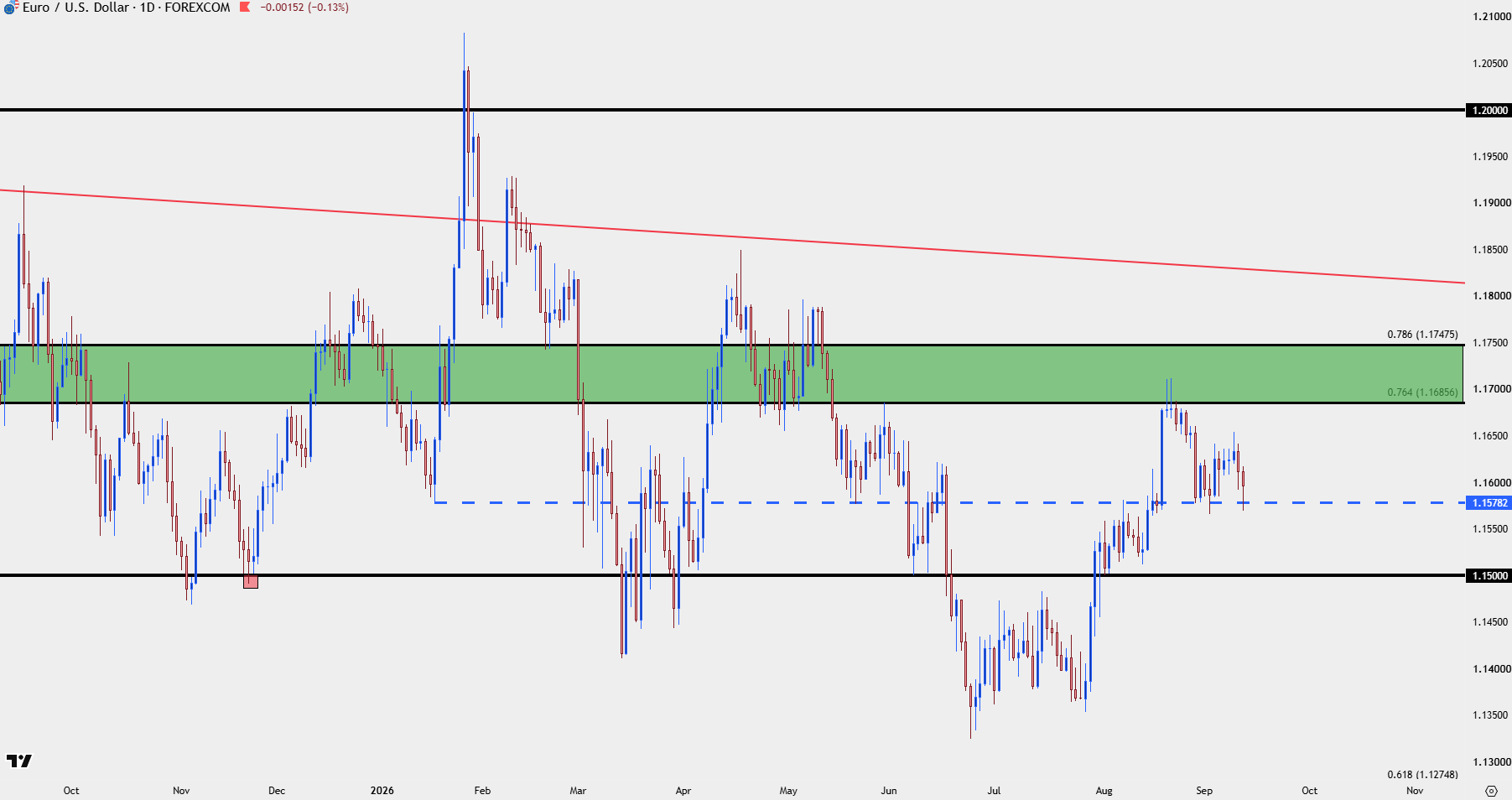Select the blue 1.15782 price tag
The height and width of the screenshot is (800, 1512).
1489,503
